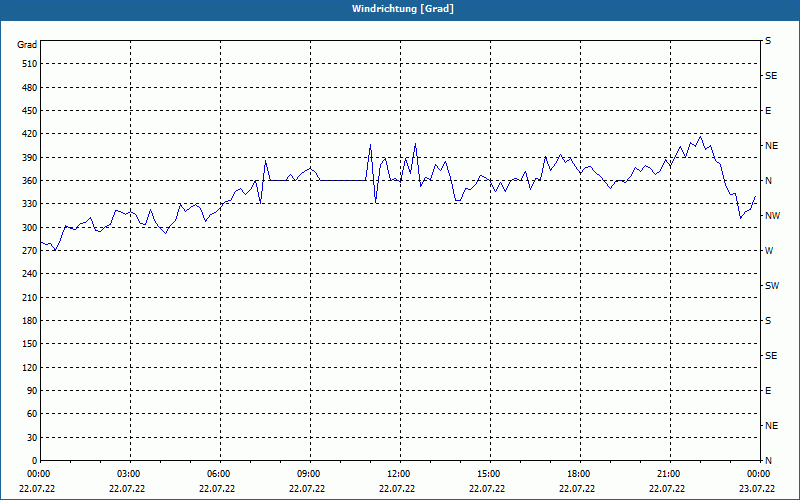Click the "300" axis value
This screenshot has width=800, height=500.
point(30,228)
